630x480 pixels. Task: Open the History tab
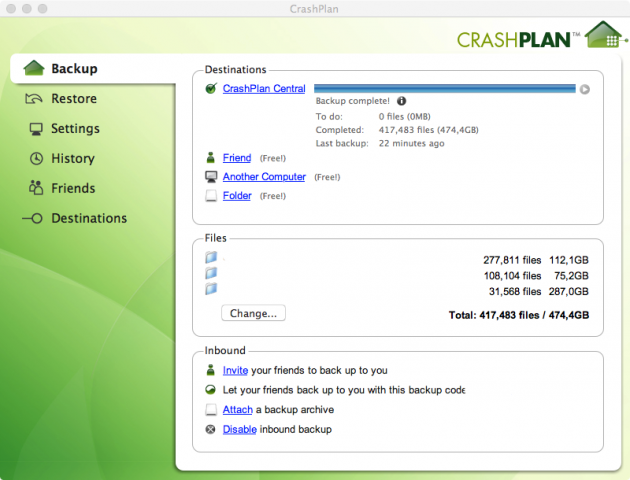72,158
